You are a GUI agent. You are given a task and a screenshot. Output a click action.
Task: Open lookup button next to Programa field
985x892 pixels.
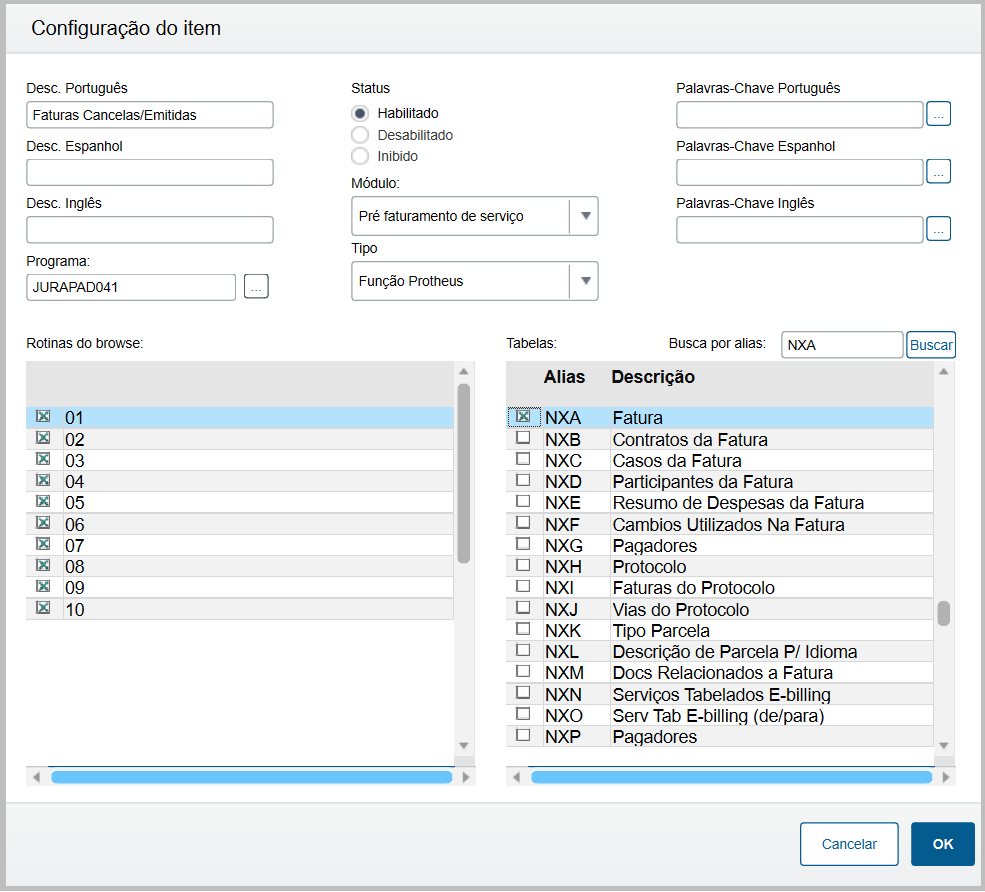256,288
